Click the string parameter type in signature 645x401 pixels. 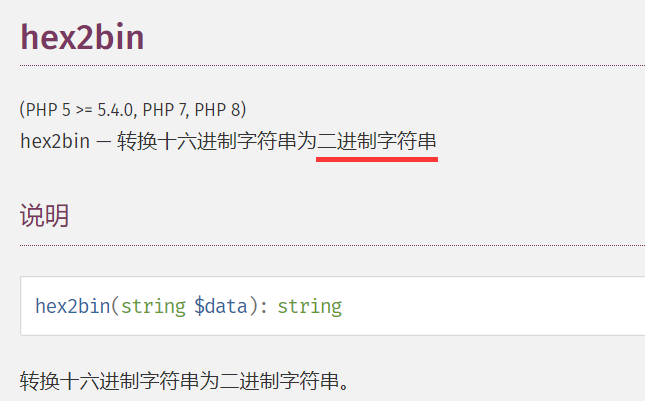point(153,306)
